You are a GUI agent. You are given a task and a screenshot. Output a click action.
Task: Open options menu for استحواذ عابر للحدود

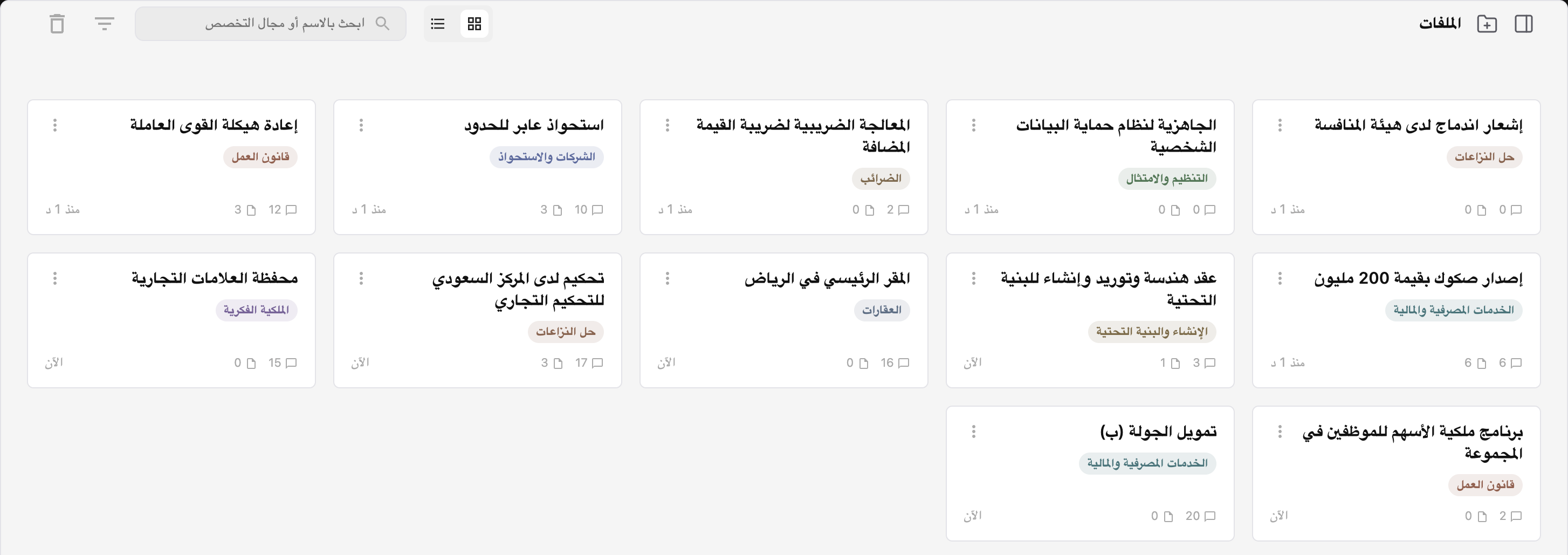pos(362,125)
